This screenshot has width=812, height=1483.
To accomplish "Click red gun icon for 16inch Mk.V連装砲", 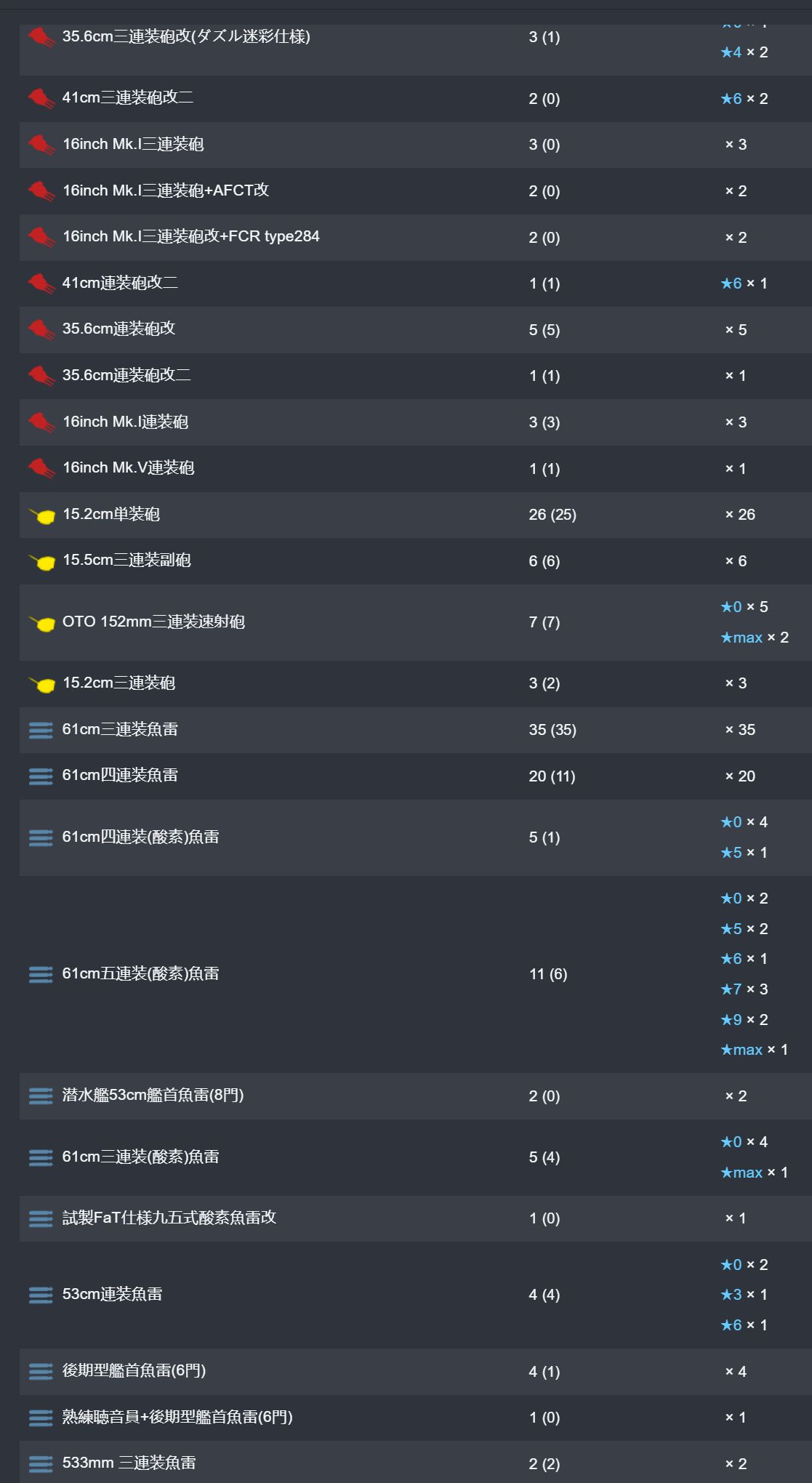I will 41,469.
